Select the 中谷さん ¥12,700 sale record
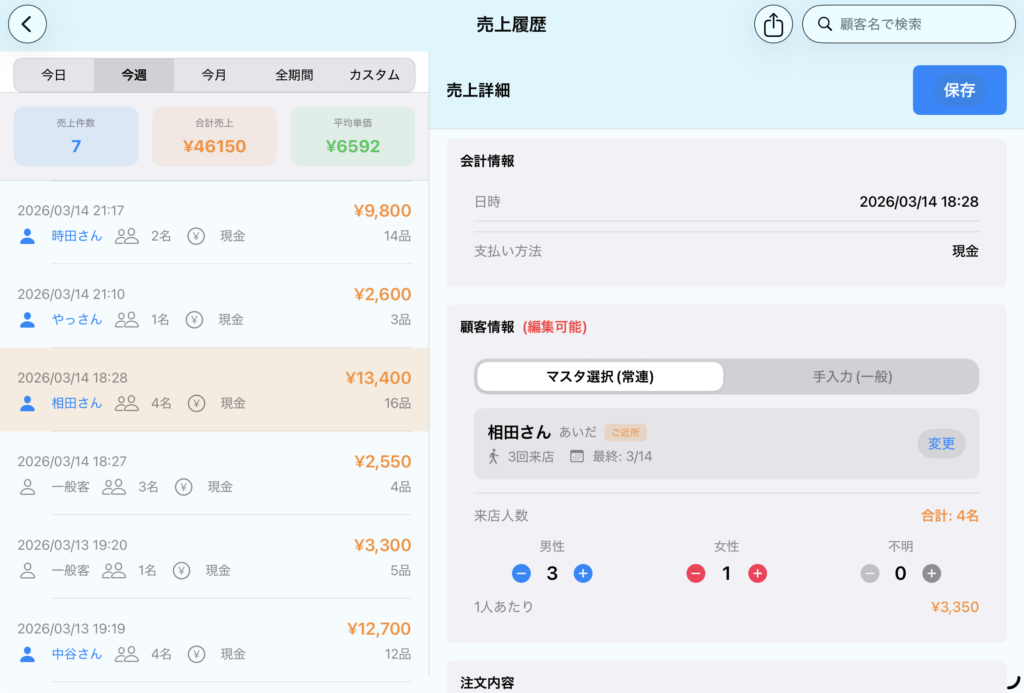This screenshot has height=693, width=1024. click(x=214, y=641)
